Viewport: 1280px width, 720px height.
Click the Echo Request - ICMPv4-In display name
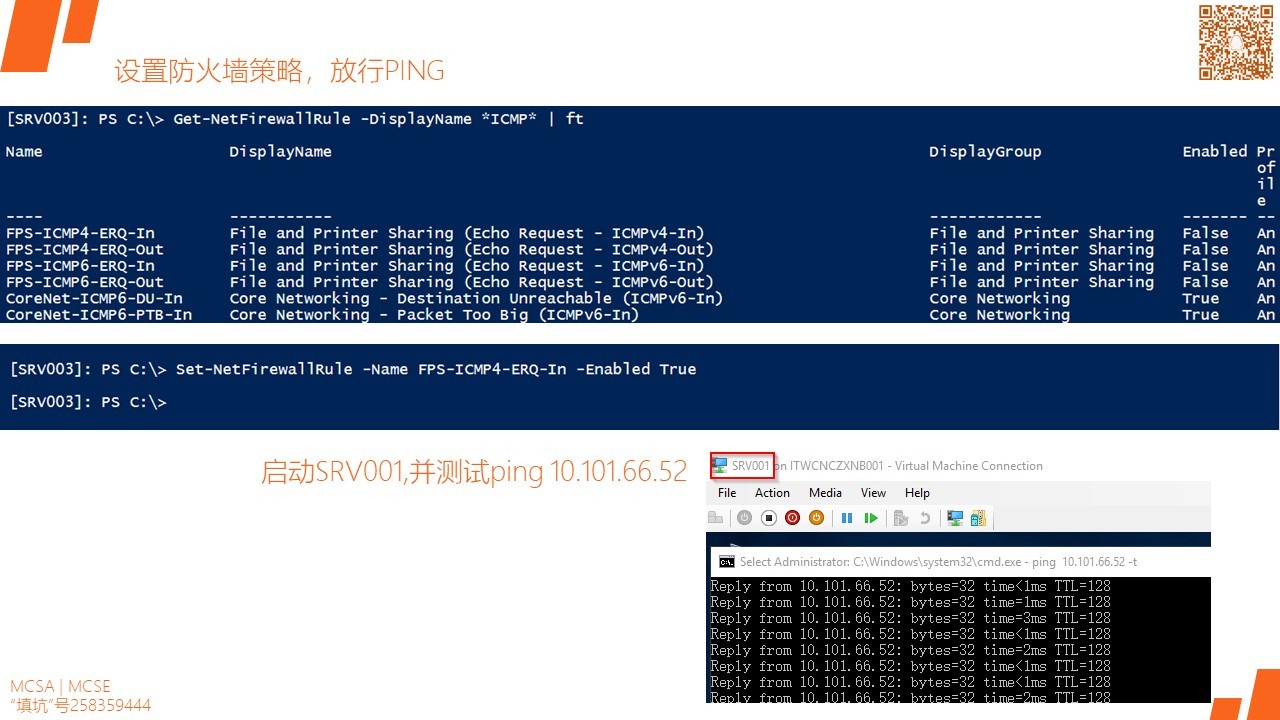click(x=467, y=234)
